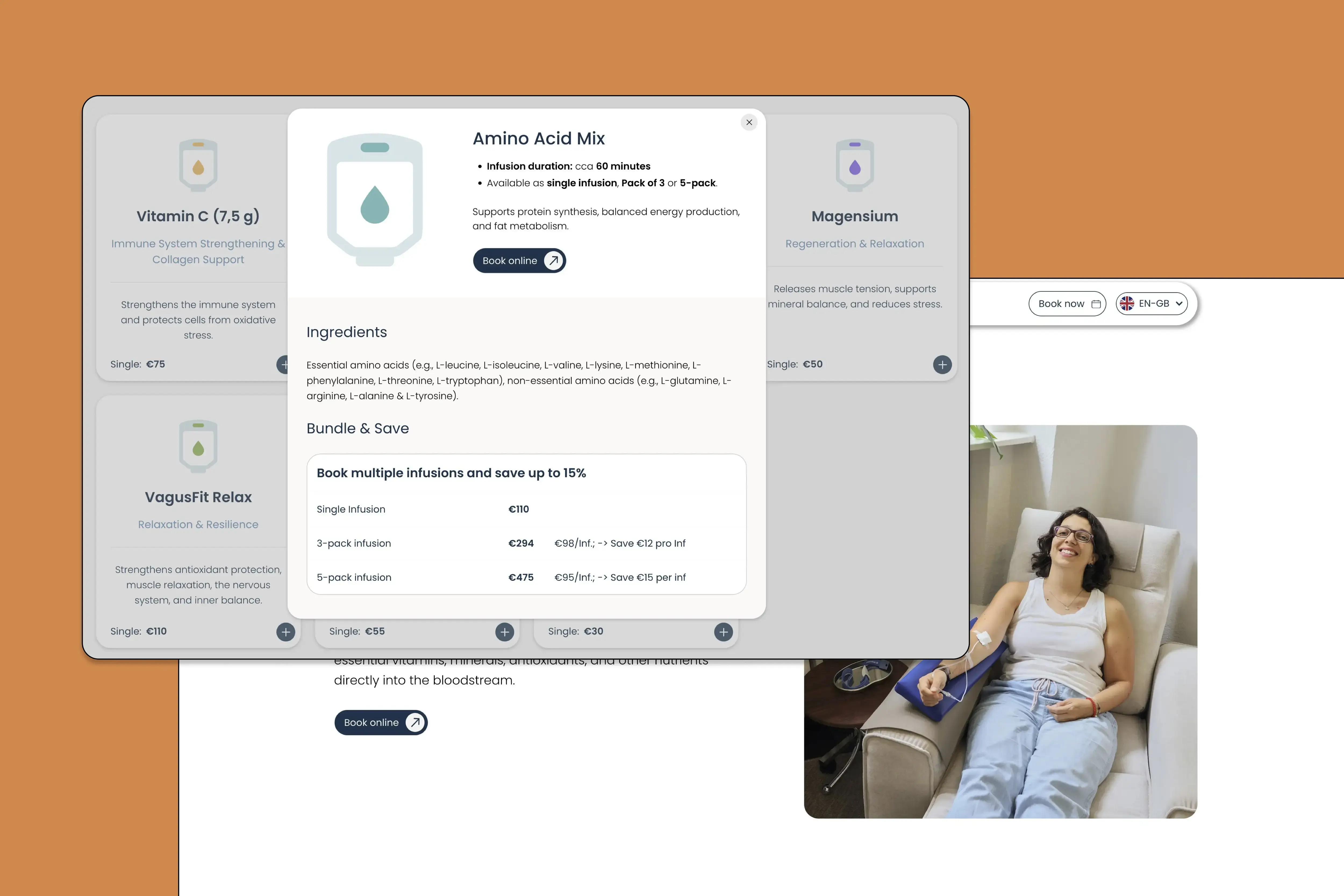Select the 3-pack infusion price row
Viewport: 1344px width, 896px height.
tap(526, 543)
